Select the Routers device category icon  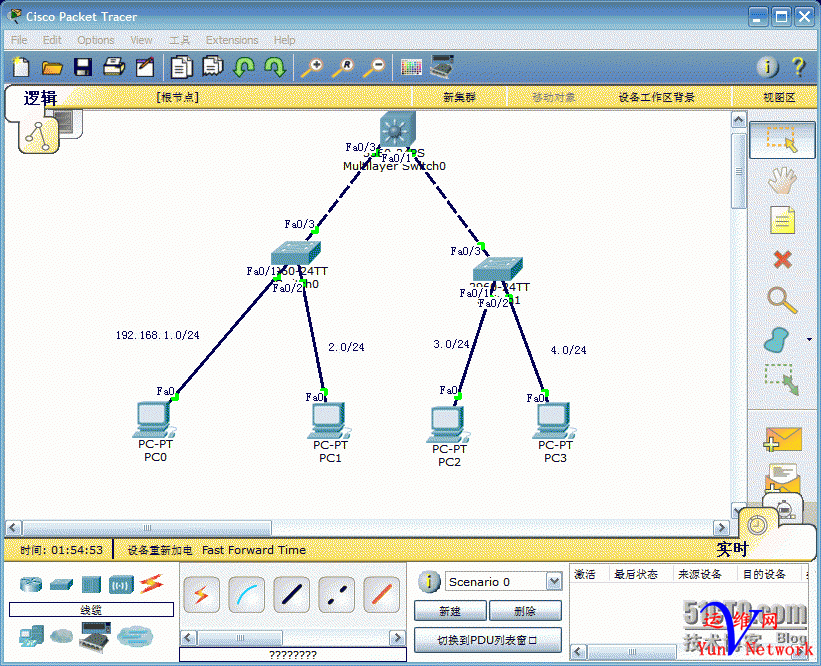[31, 584]
